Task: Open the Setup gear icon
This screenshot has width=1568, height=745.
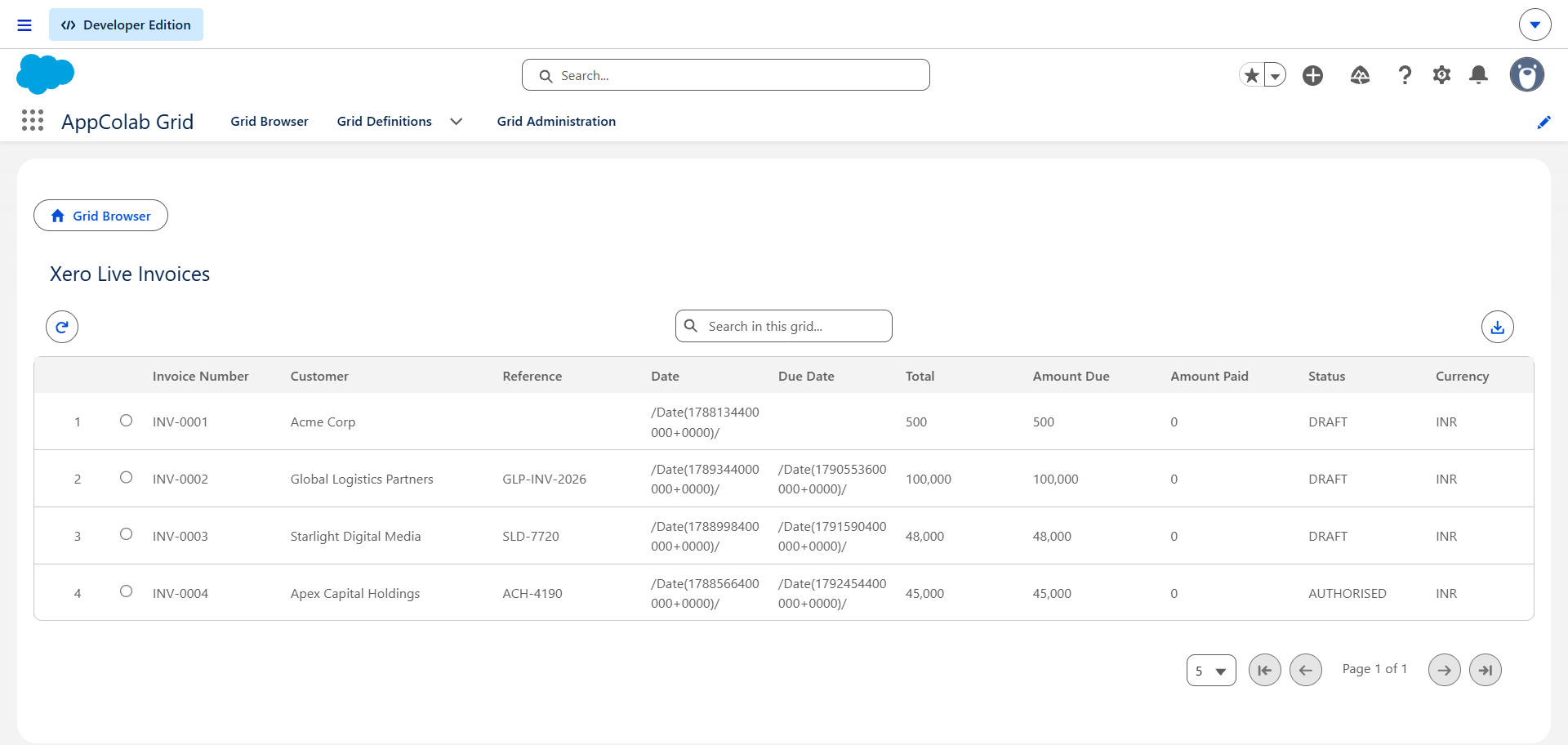Action: coord(1442,75)
